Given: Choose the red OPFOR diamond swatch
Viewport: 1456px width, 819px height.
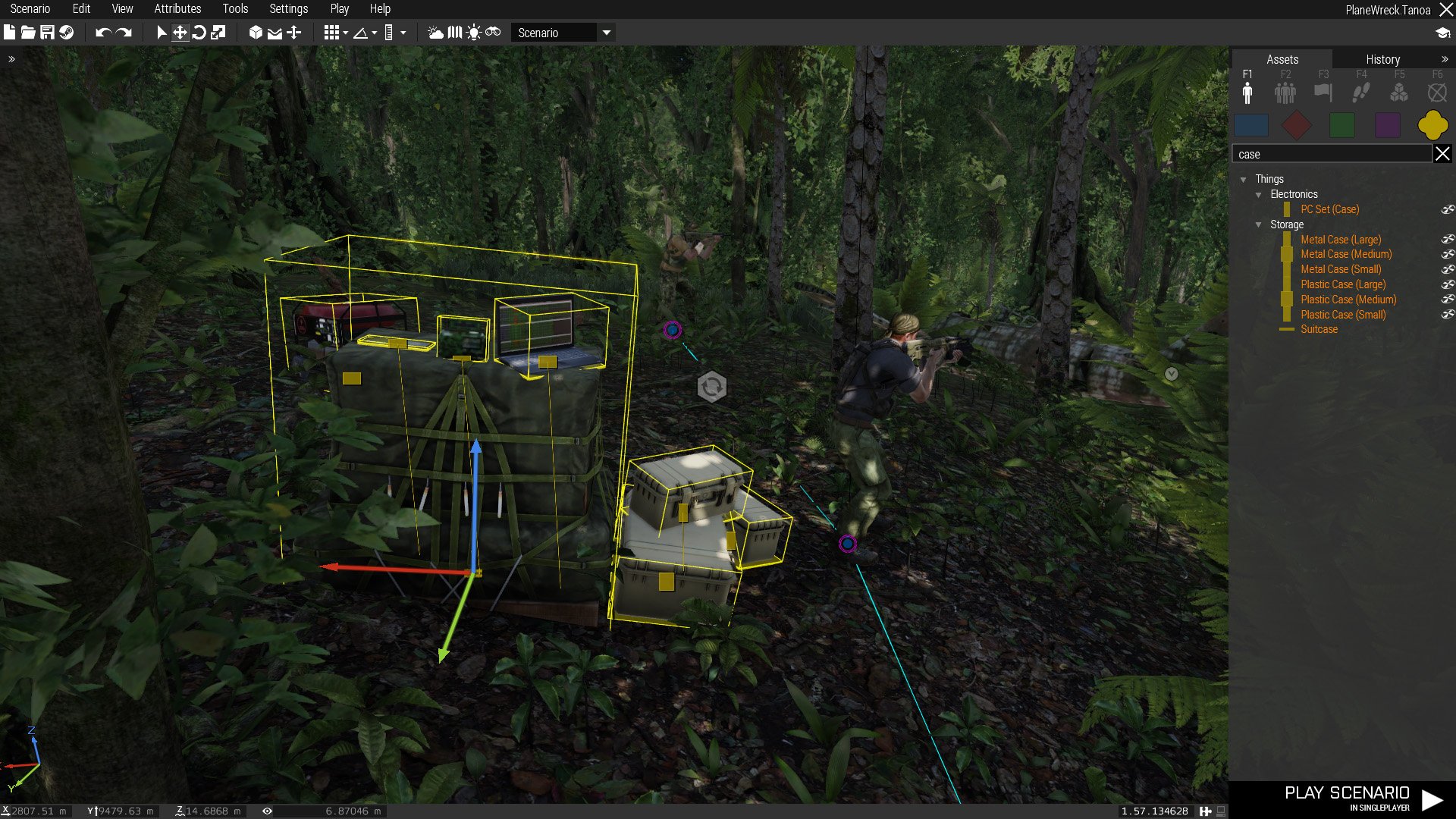Looking at the screenshot, I should tap(1297, 125).
